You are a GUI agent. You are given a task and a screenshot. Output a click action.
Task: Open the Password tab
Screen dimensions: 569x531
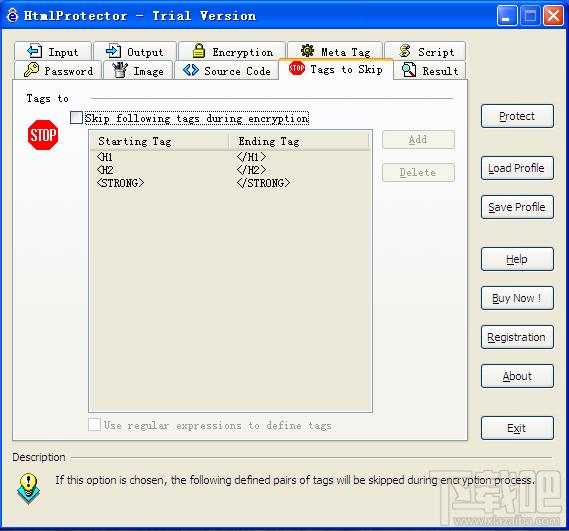tap(58, 70)
